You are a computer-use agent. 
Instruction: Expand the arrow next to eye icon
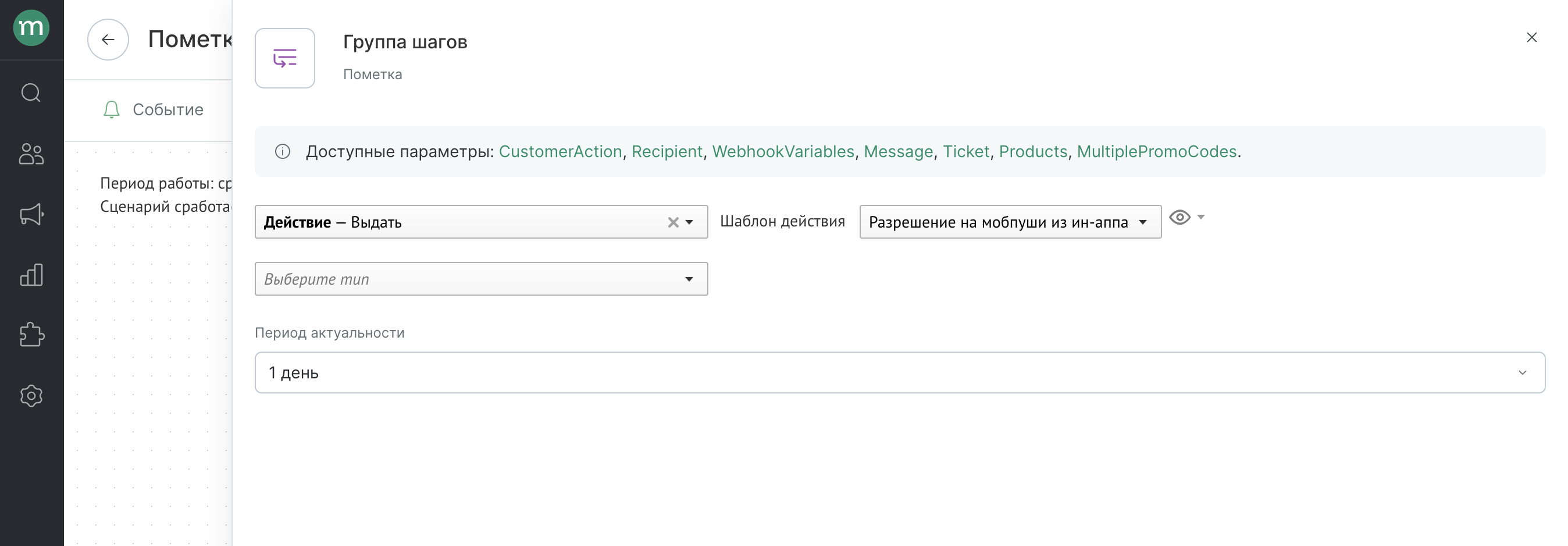pyautogui.click(x=1200, y=217)
